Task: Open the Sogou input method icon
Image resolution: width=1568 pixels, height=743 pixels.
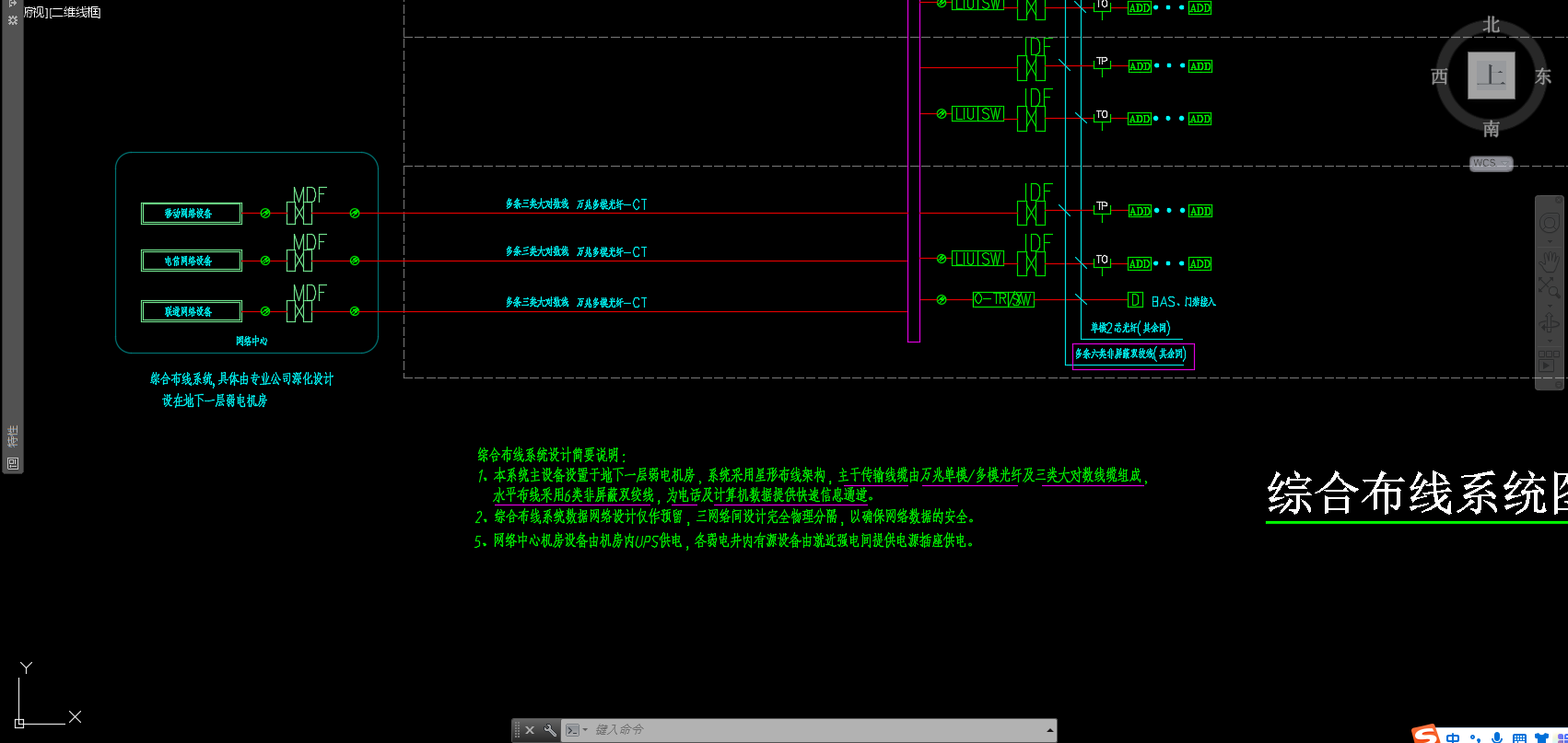Action: (1425, 735)
